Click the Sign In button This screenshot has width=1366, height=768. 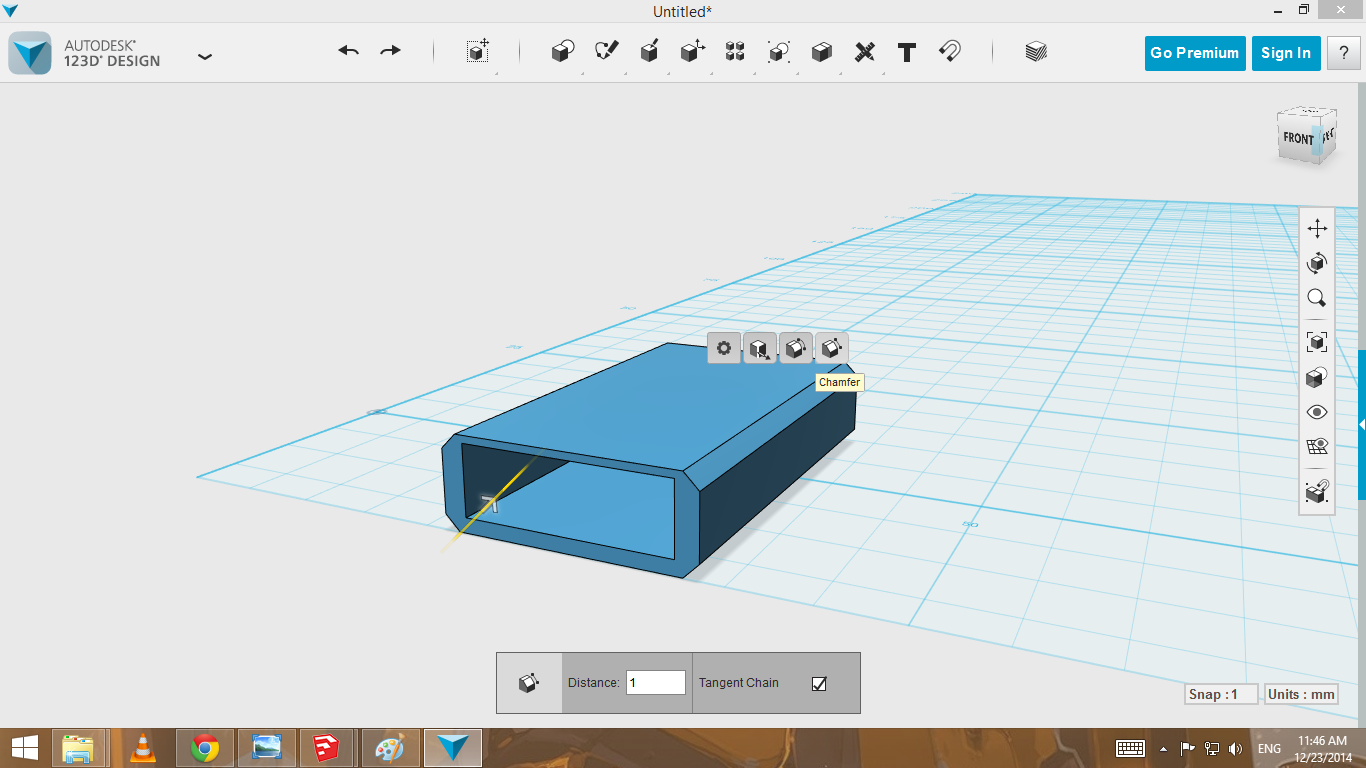coord(1286,53)
